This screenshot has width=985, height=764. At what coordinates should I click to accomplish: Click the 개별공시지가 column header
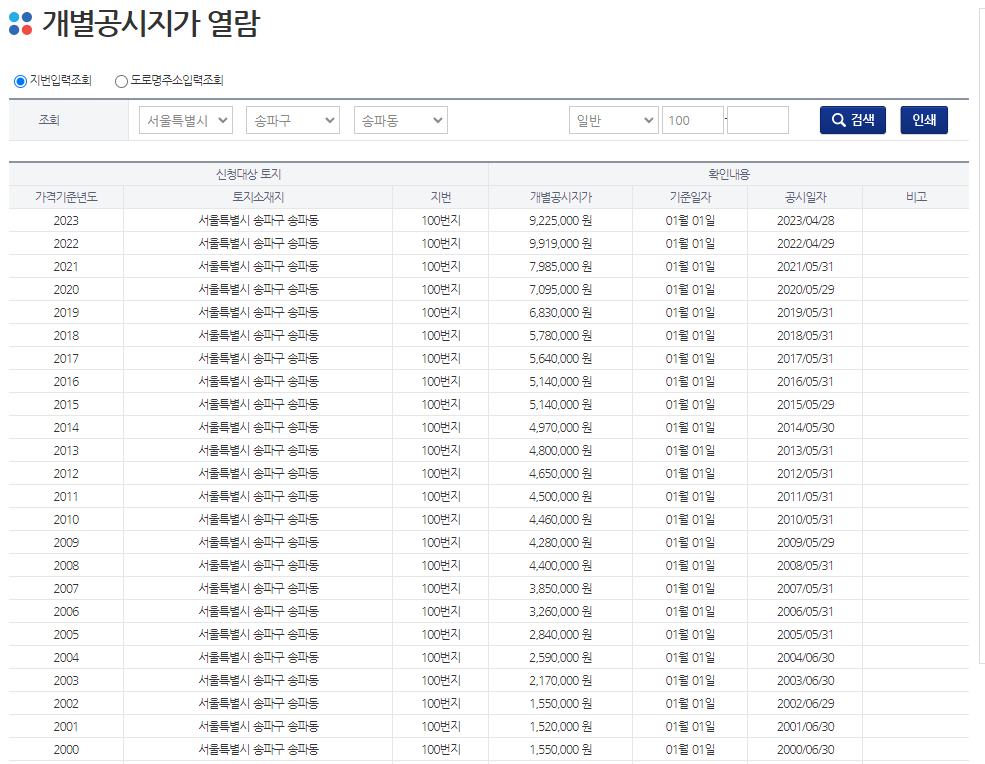click(x=560, y=197)
